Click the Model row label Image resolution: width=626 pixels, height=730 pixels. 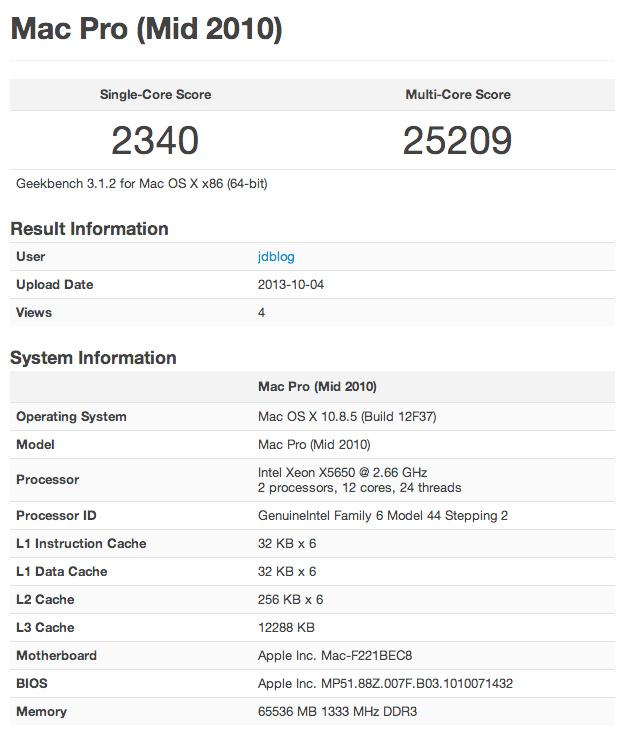click(35, 445)
